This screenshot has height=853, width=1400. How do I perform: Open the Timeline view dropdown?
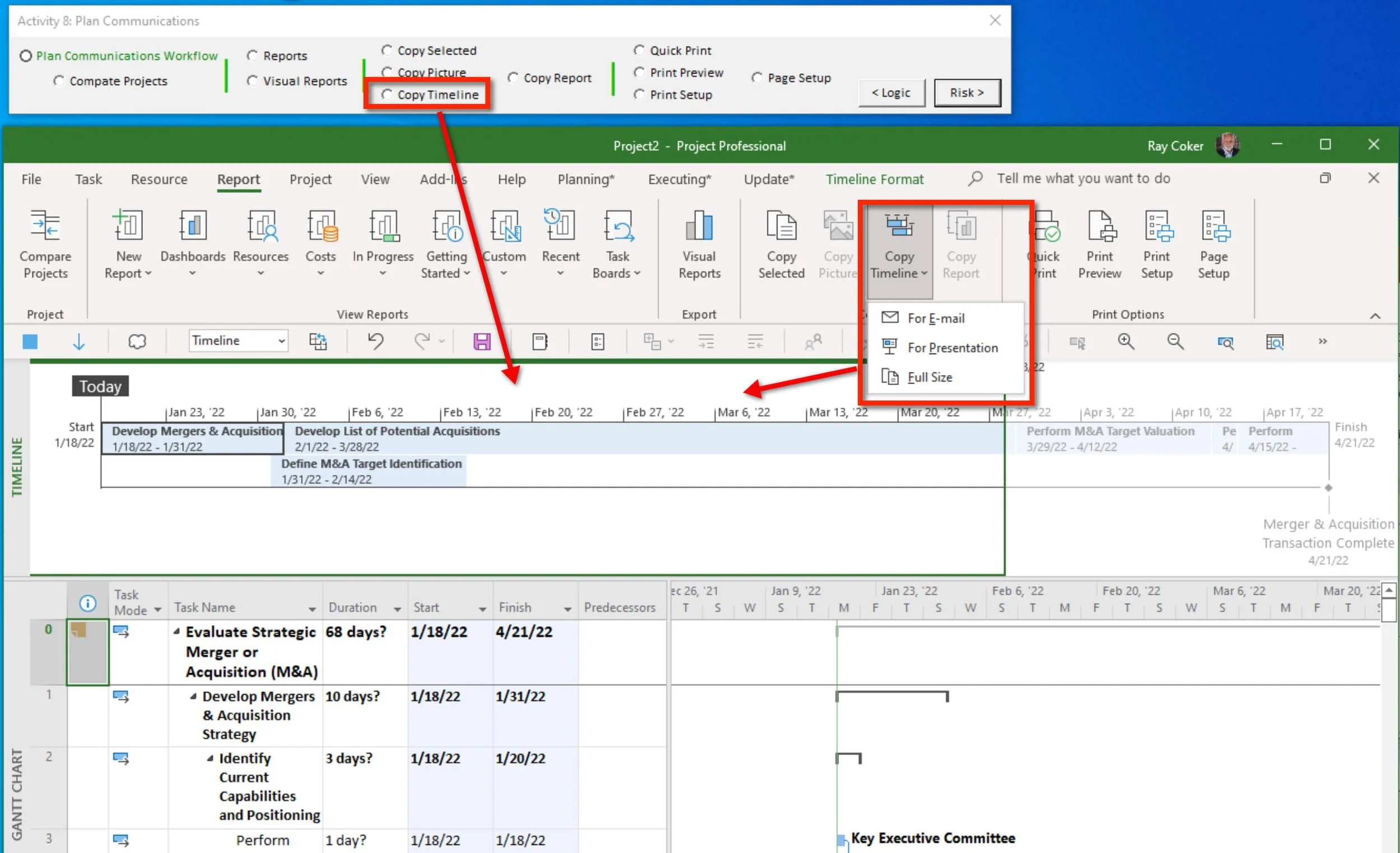[281, 341]
